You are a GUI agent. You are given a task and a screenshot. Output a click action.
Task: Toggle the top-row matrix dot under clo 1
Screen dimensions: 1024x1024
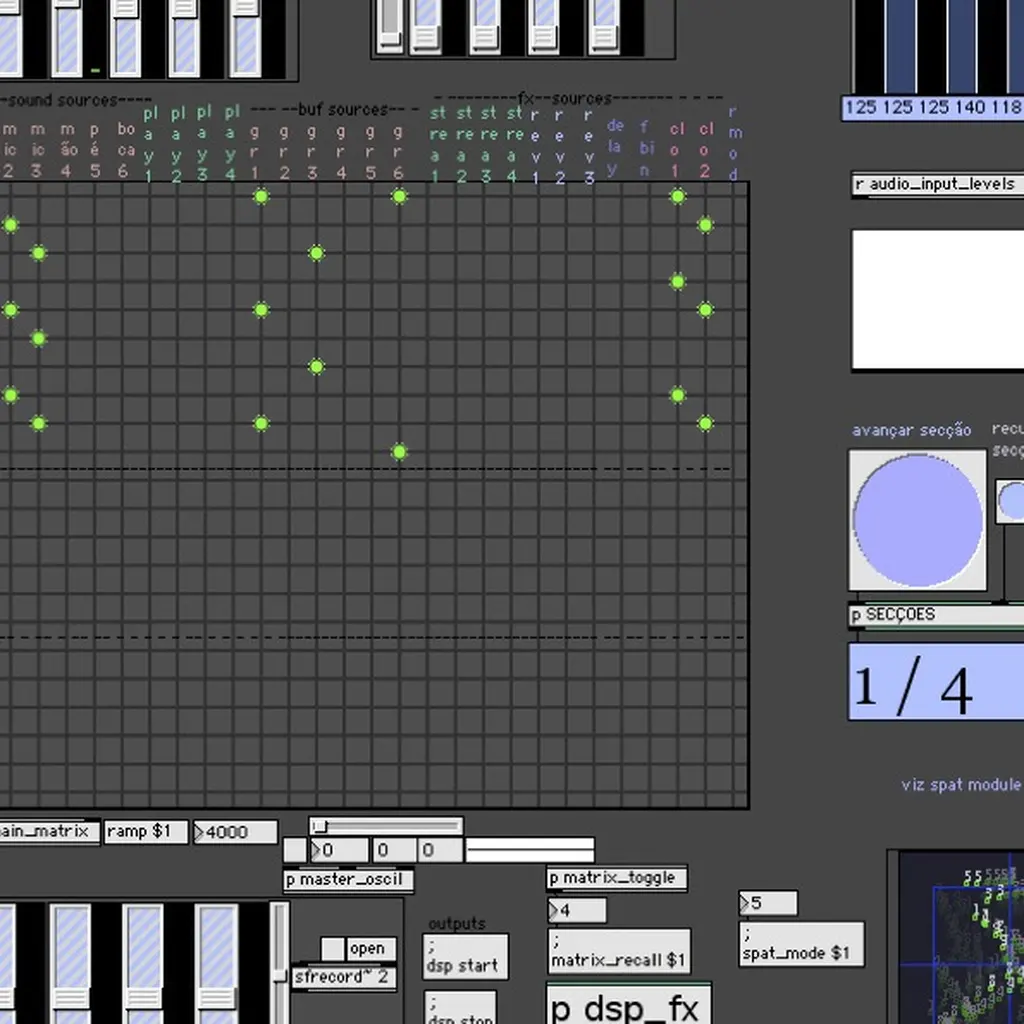(x=678, y=197)
